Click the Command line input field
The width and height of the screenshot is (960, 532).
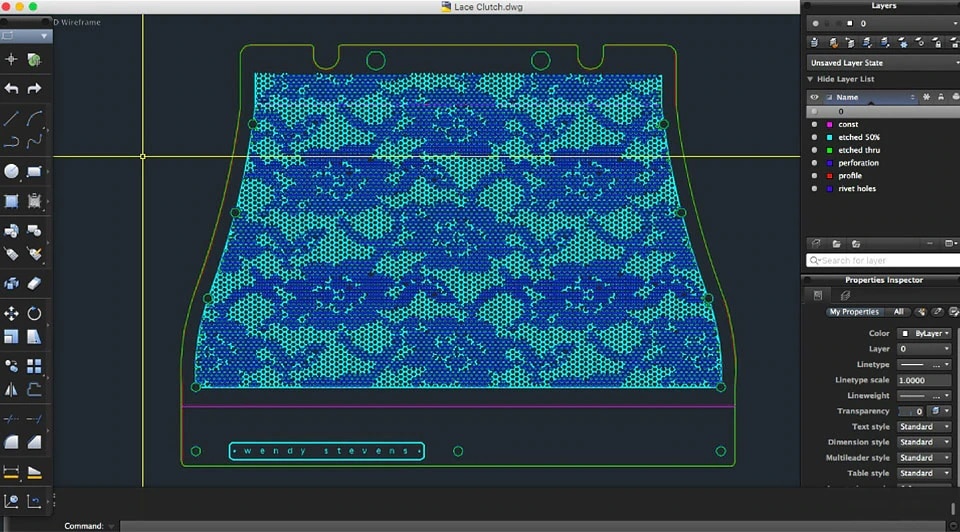pos(533,526)
